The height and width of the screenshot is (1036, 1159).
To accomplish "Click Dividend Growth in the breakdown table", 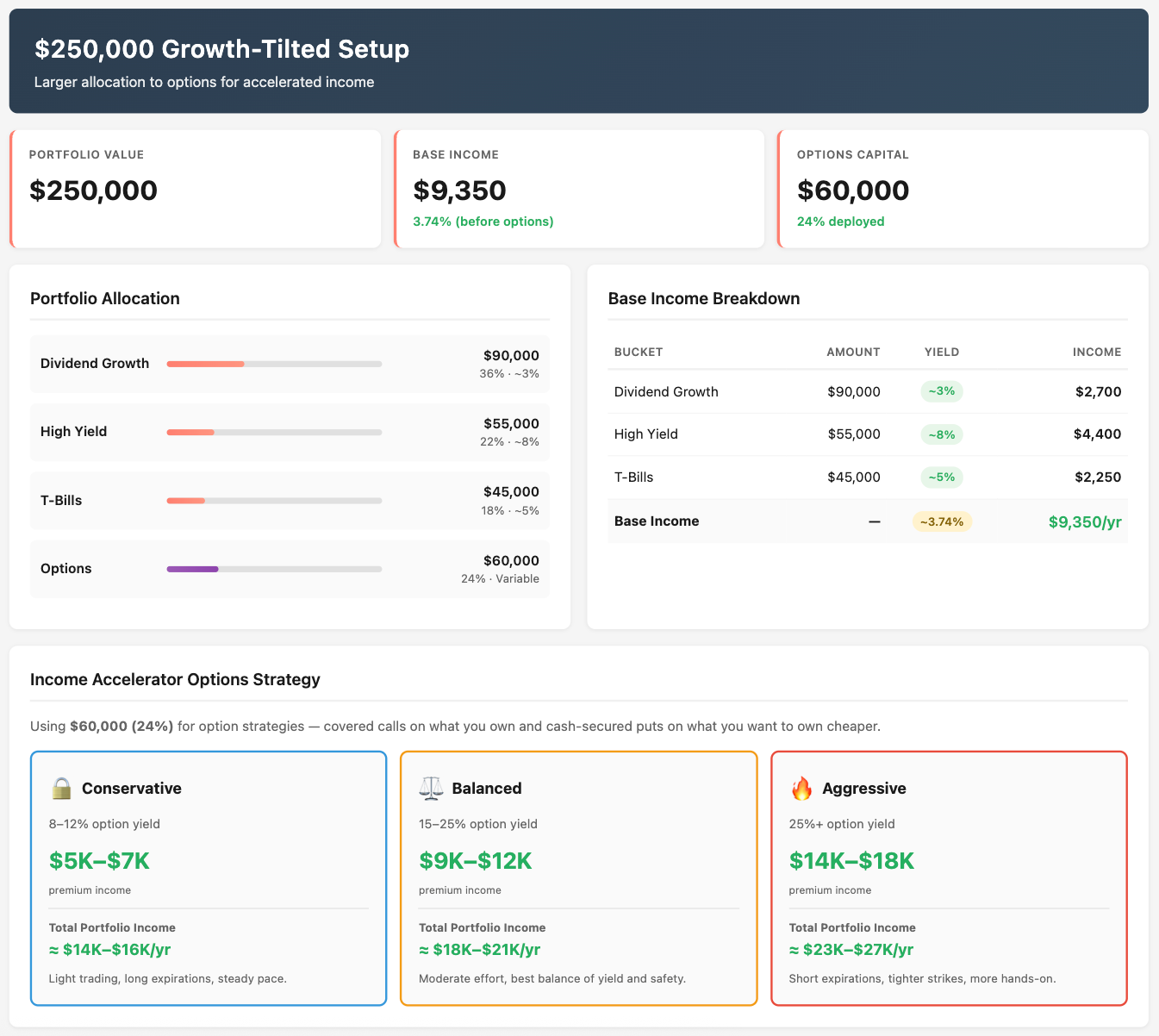I will point(666,392).
